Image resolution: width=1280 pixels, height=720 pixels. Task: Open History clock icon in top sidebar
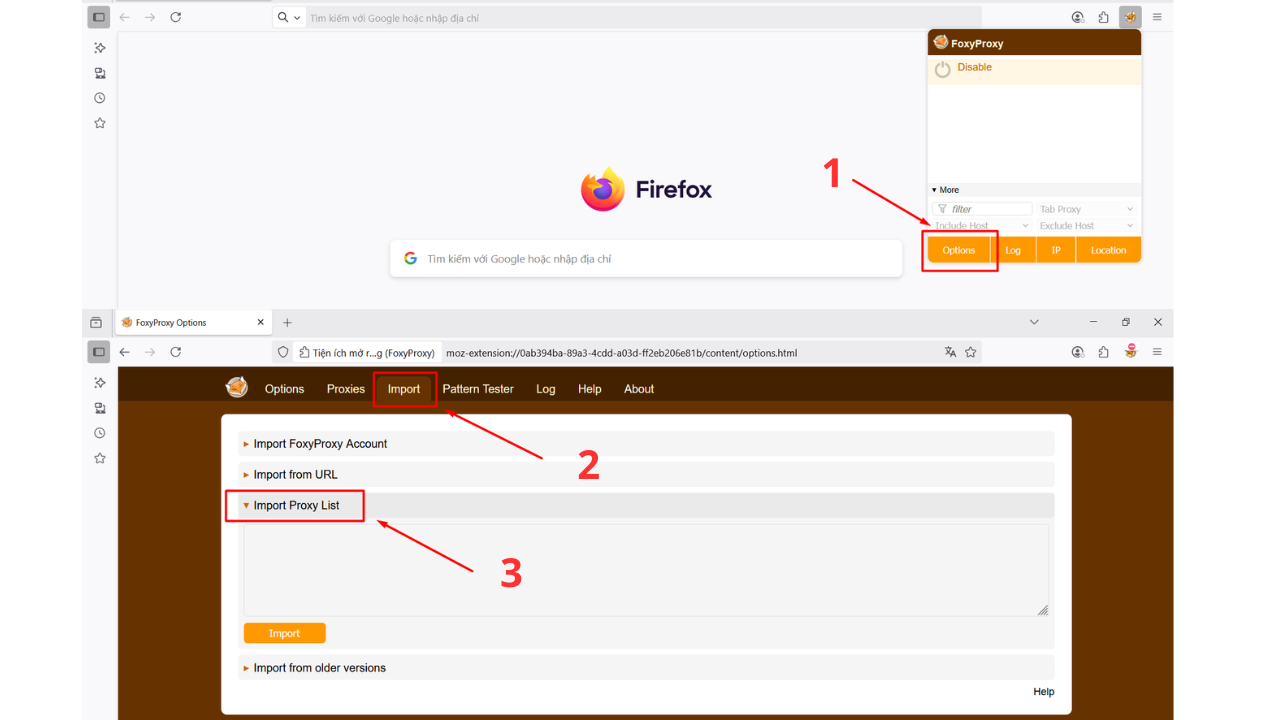(x=99, y=98)
